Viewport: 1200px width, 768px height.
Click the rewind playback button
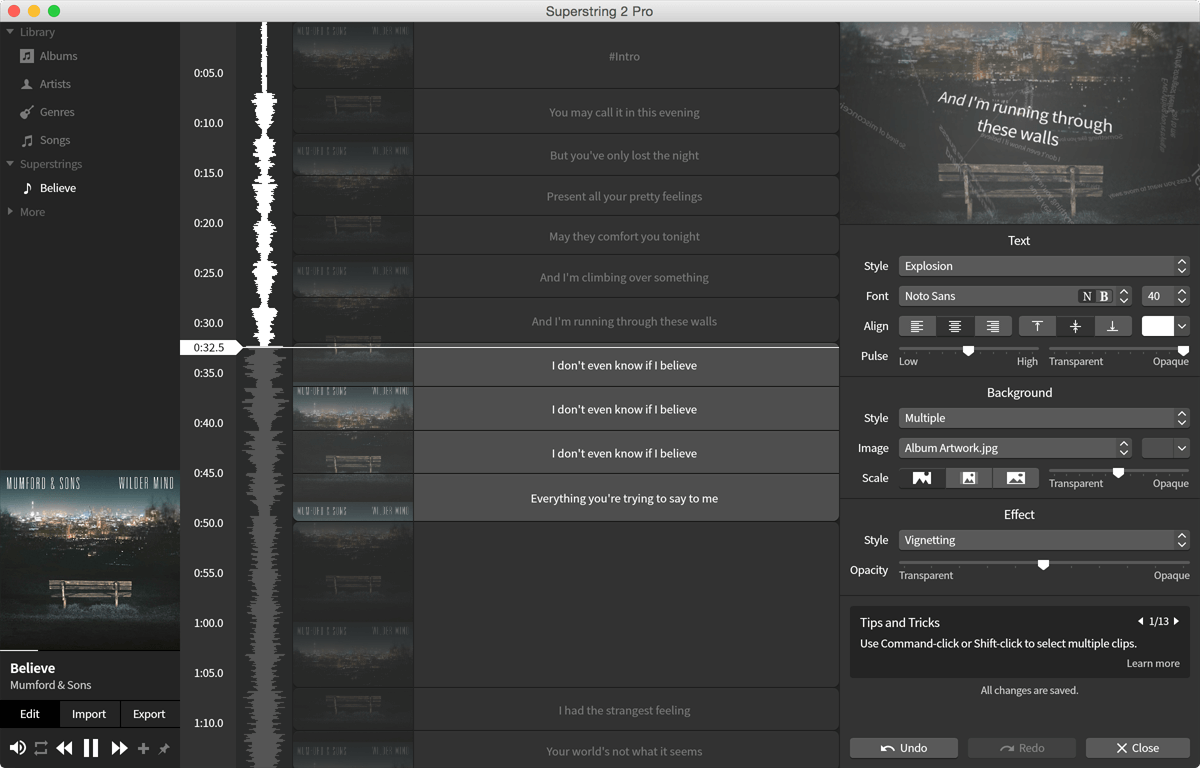[x=65, y=748]
